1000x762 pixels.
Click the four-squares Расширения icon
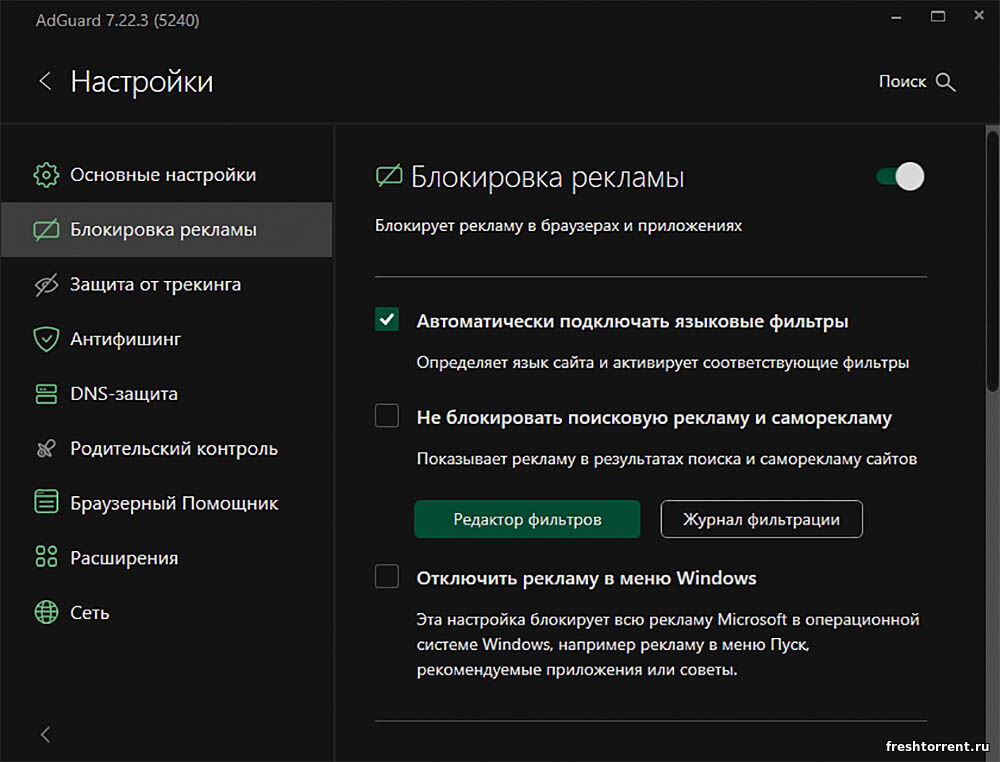46,558
